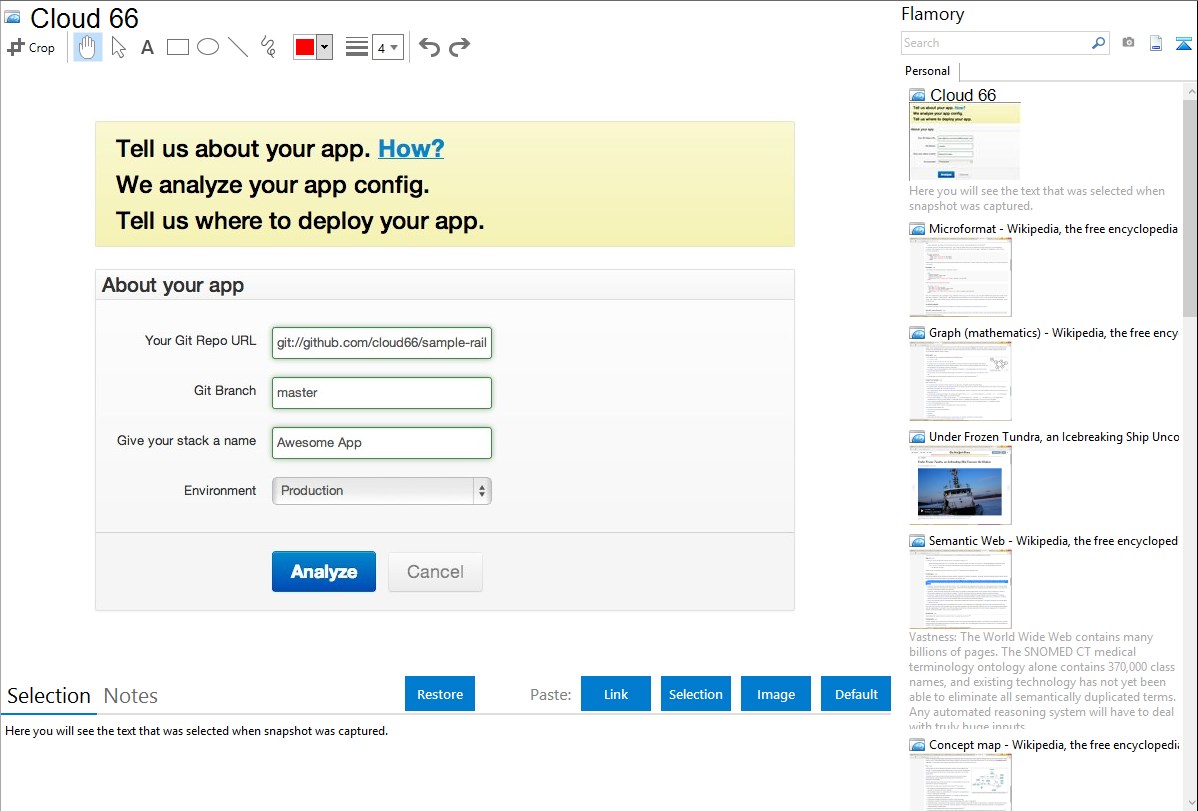
Task: Open the Concept map snapshot thumbnail
Action: (x=960, y=782)
